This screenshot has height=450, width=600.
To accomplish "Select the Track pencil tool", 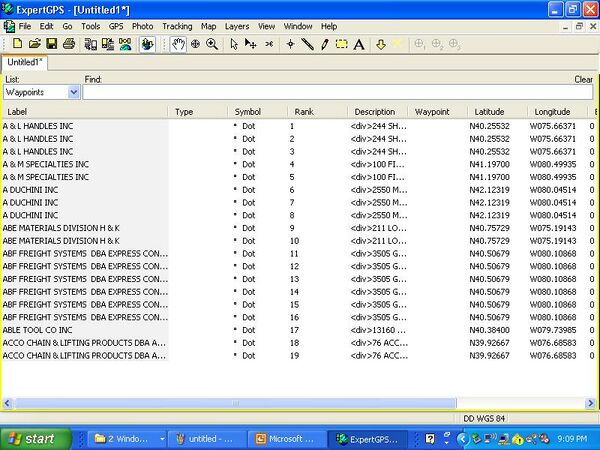I will pos(324,44).
